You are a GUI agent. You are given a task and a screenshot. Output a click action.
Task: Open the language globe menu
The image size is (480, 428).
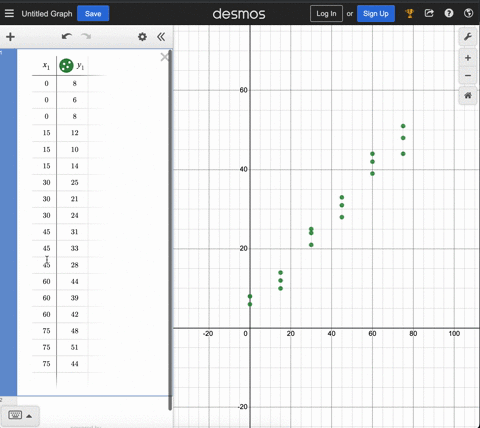[468, 14]
